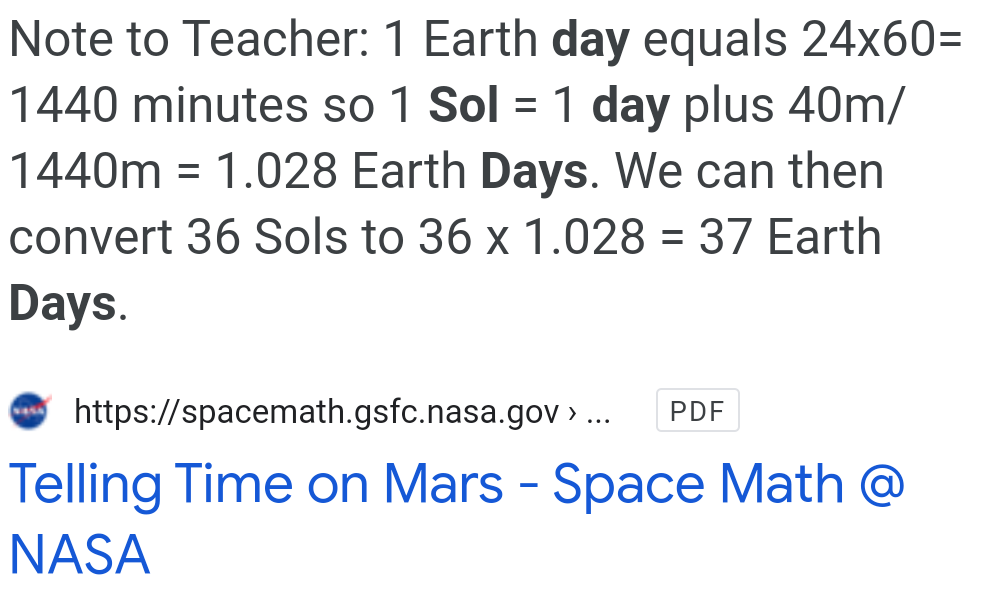
Task: Click the @ symbol in the title
Action: click(x=882, y=484)
